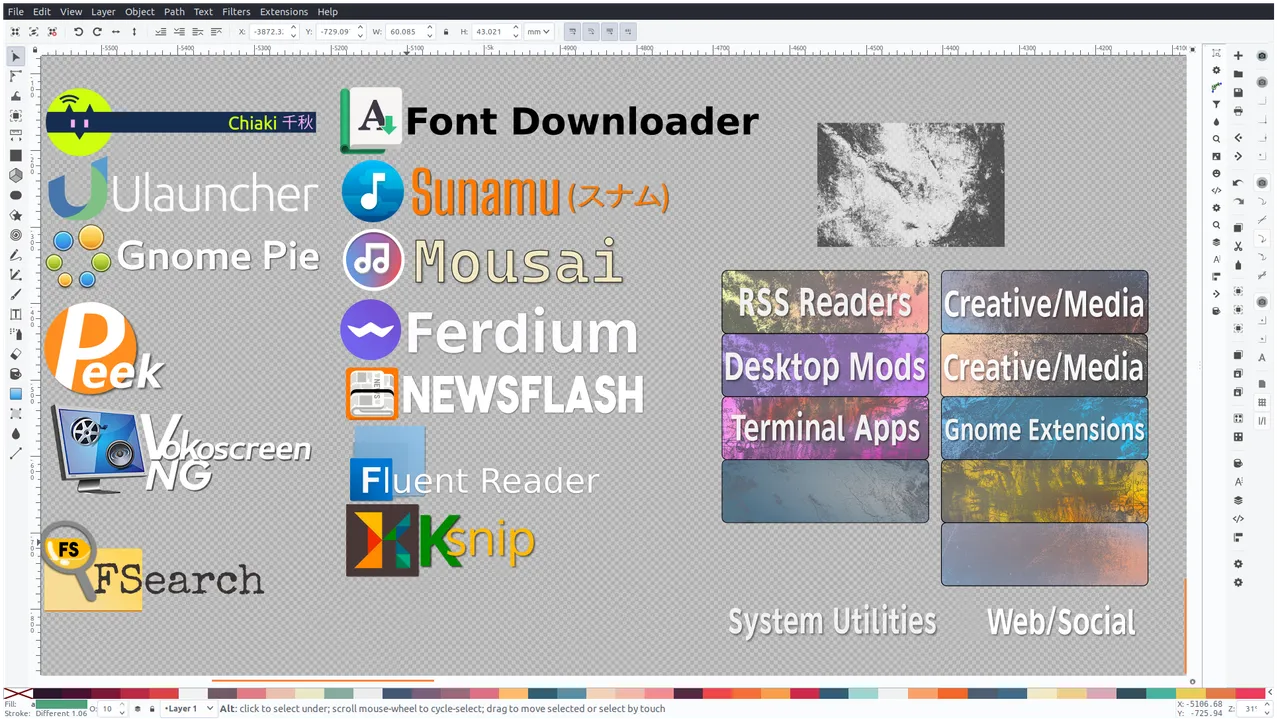The height and width of the screenshot is (724, 1280).
Task: Select the 3D Box tool
Action: coord(16,175)
